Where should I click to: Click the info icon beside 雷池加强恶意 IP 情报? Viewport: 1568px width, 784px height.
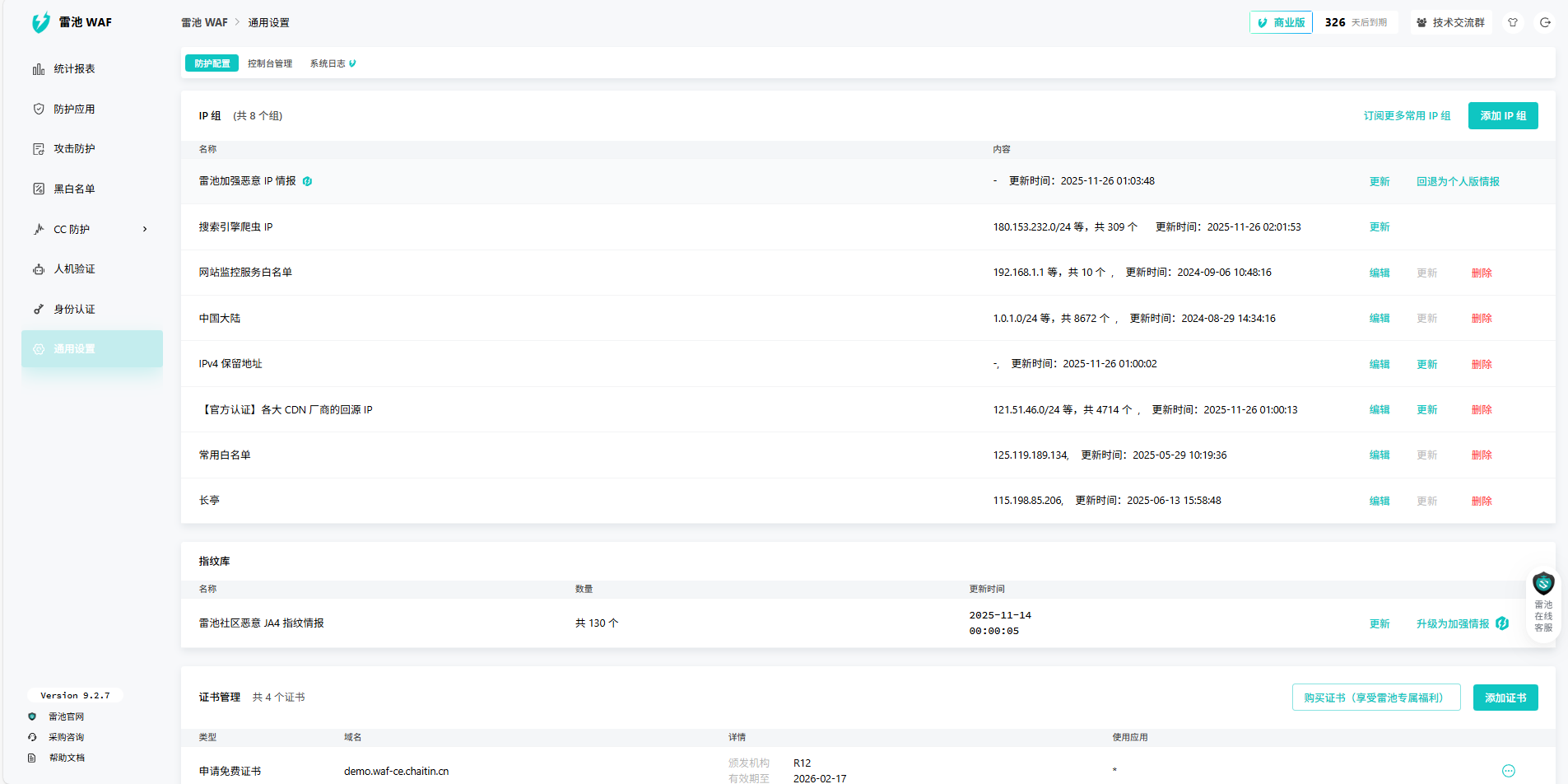coord(307,181)
